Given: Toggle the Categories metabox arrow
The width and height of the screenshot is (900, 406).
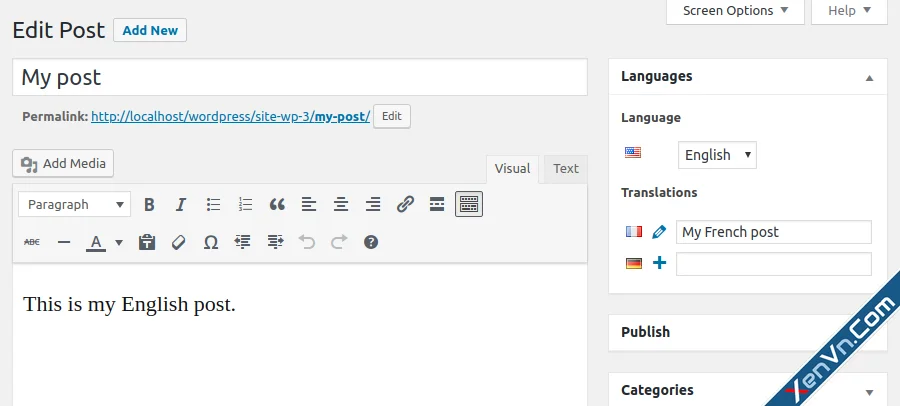Looking at the screenshot, I should pyautogui.click(x=869, y=393).
